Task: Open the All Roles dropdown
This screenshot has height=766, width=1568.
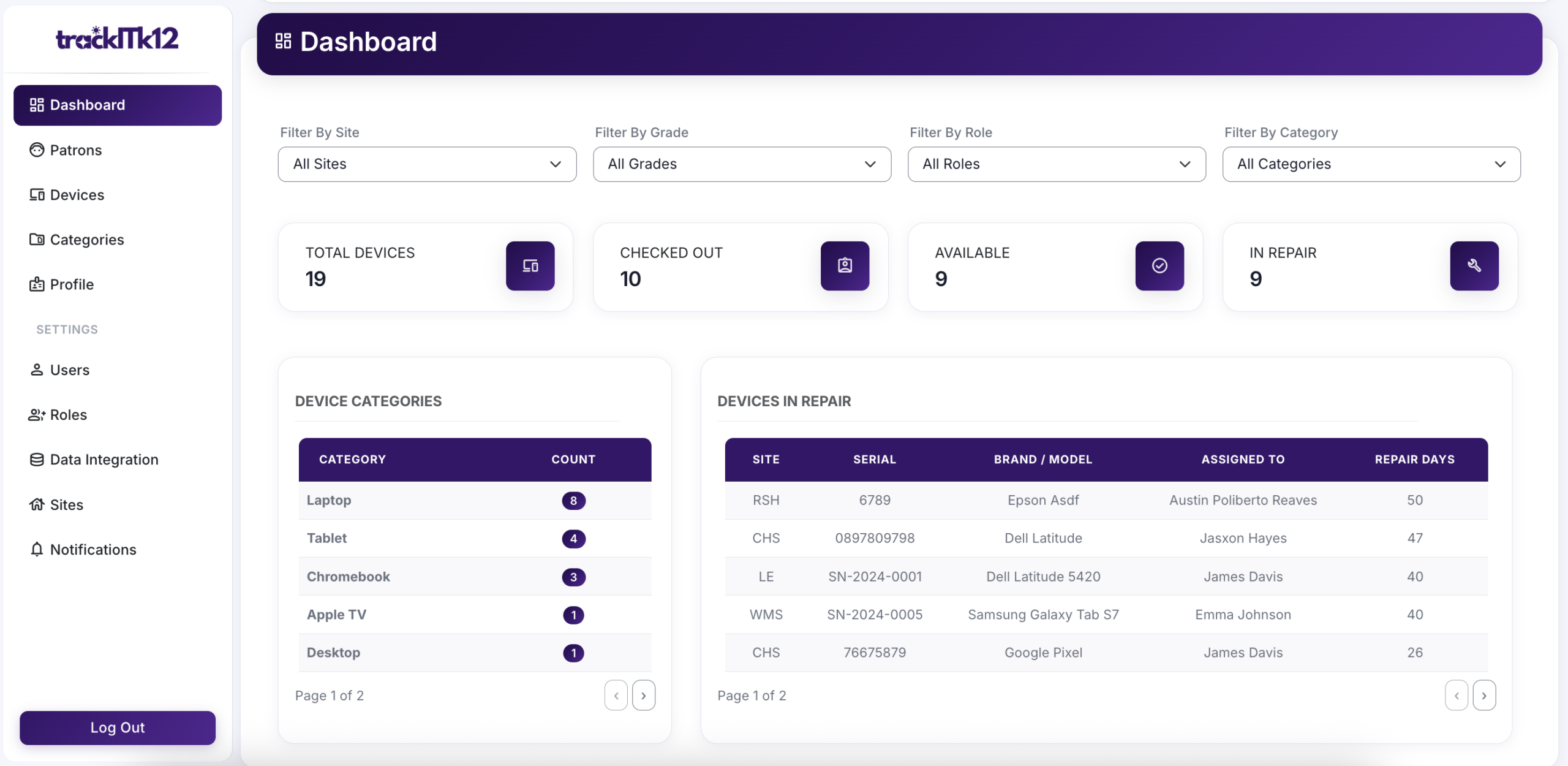Action: (x=1057, y=164)
